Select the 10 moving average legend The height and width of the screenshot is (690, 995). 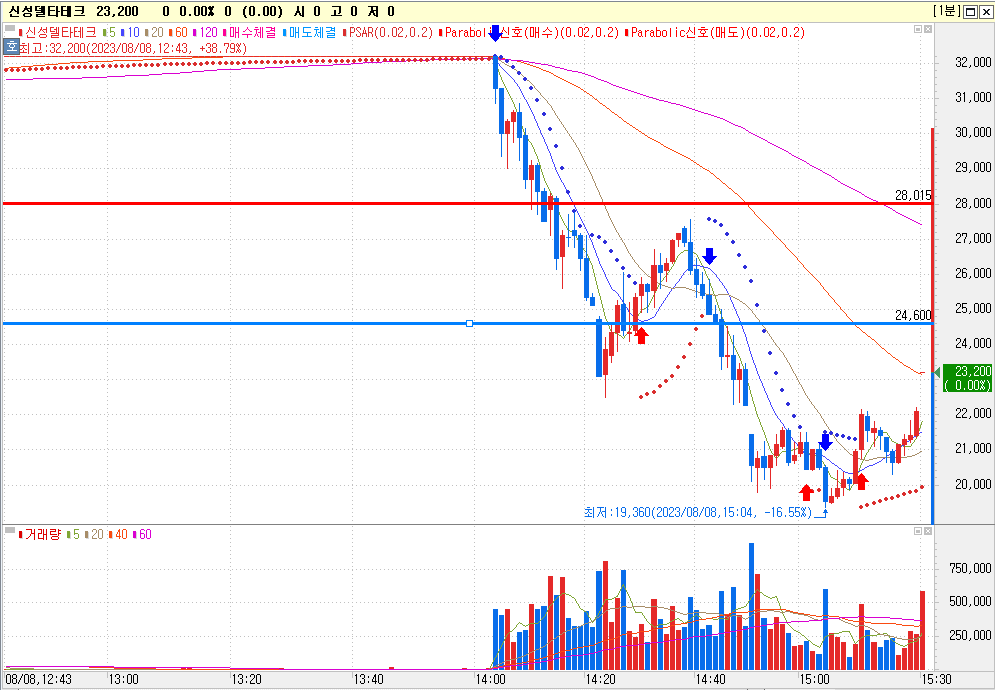click(x=131, y=32)
